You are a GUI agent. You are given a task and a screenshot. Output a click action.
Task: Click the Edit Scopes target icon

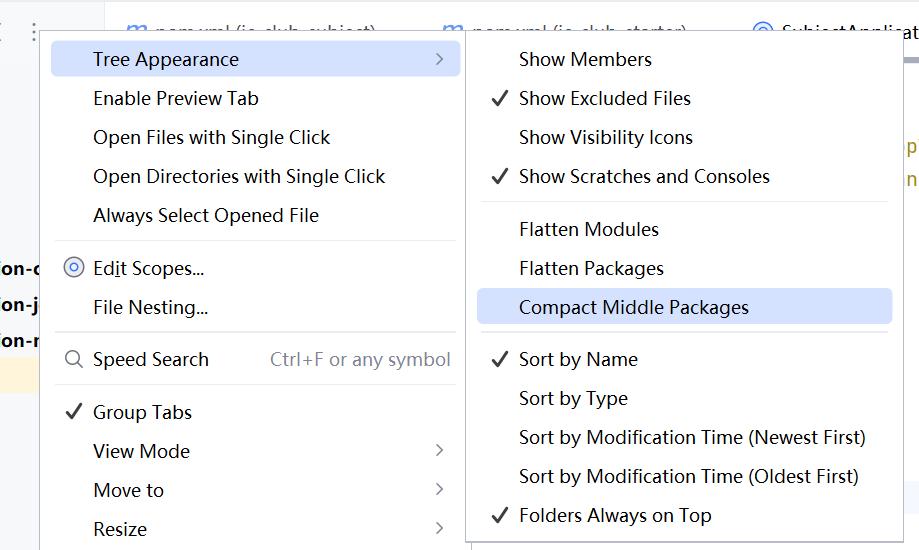click(73, 268)
